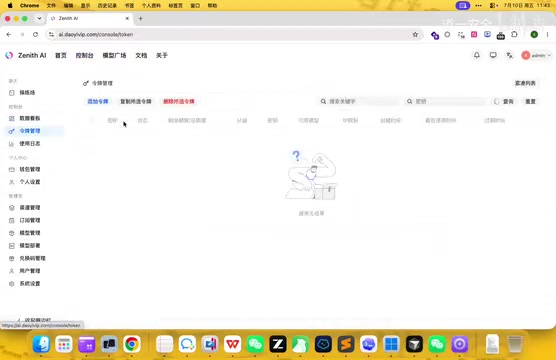Bookmark this page with star icon
The height and width of the screenshot is (360, 556).
tap(415, 34)
